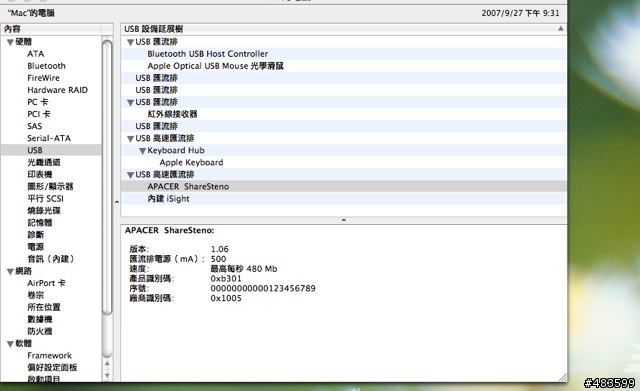The height and width of the screenshot is (391, 640).
Task: Select 防火牆 in the sidebar
Action: pos(40,331)
